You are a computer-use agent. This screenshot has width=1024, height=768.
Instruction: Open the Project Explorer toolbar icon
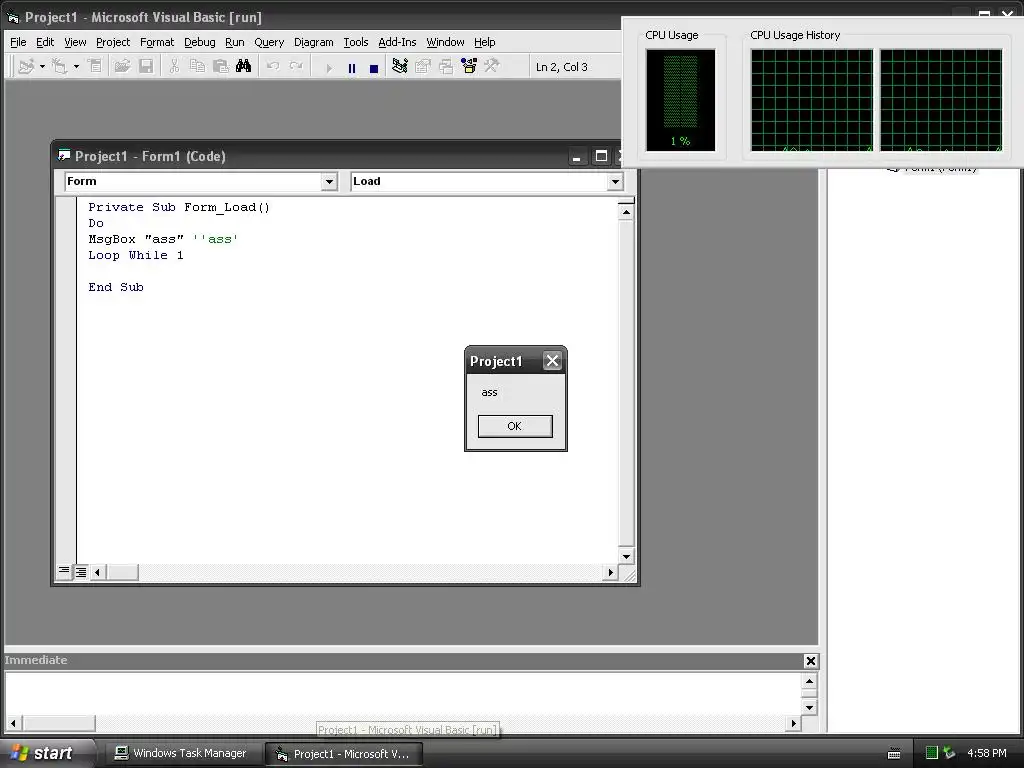tap(400, 67)
